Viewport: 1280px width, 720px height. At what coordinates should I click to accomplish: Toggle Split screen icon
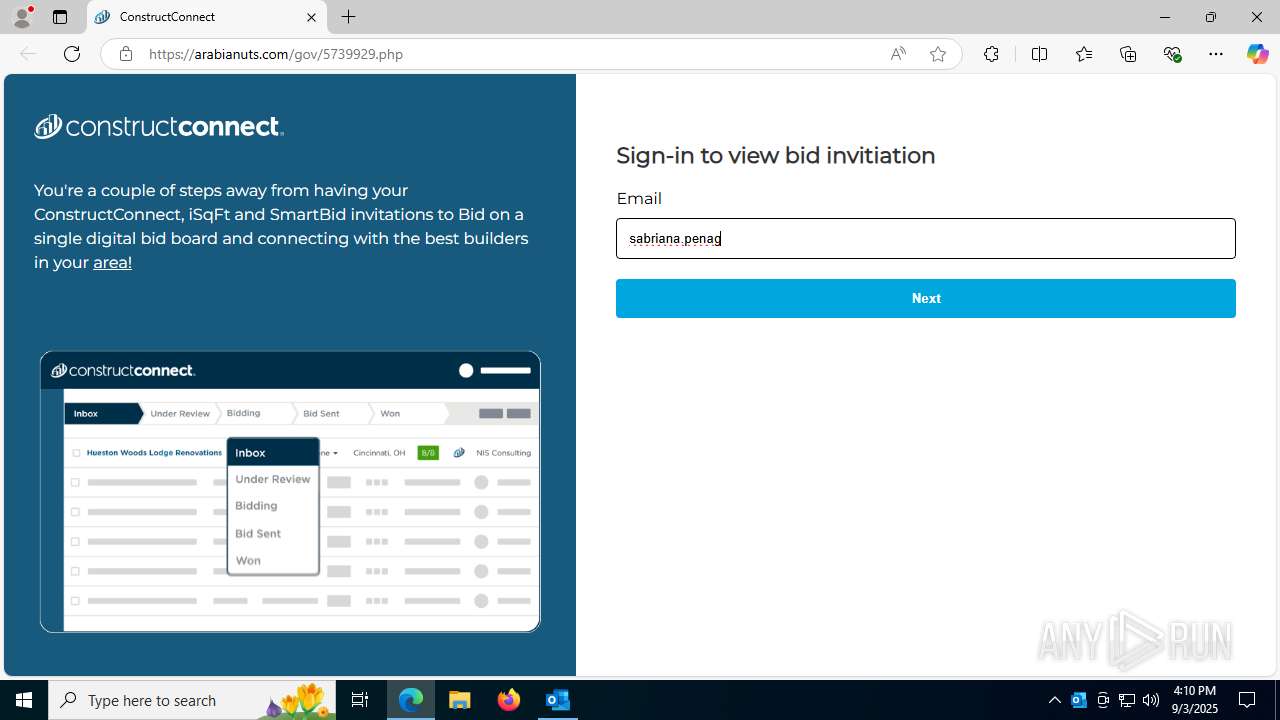(x=1039, y=54)
